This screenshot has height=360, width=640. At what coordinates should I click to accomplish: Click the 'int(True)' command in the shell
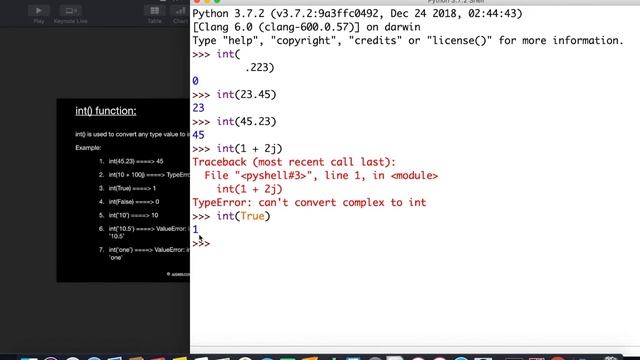tap(243, 216)
